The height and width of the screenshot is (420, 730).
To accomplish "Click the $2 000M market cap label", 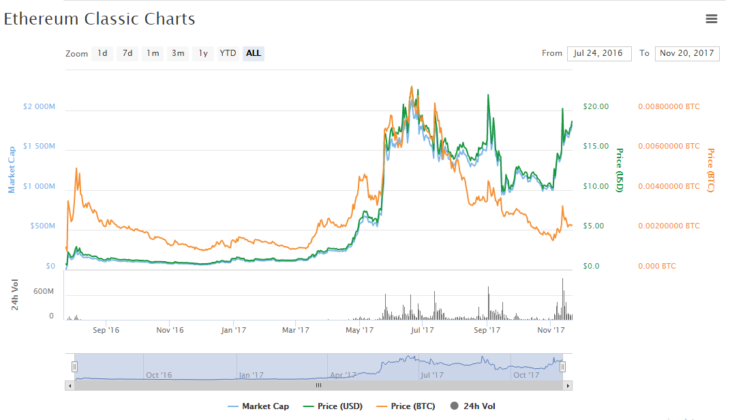I will tap(39, 107).
